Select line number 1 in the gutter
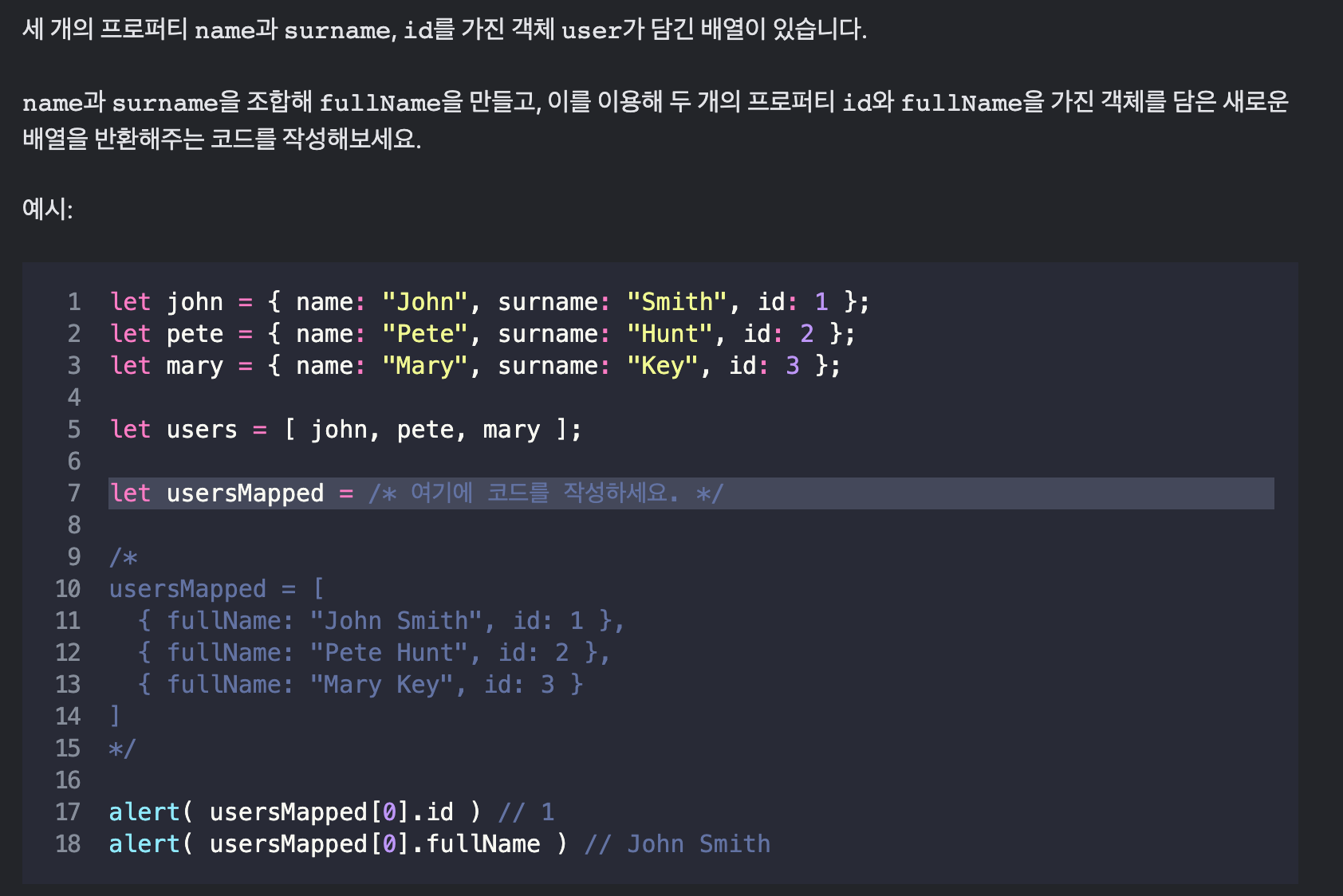The width and height of the screenshot is (1343, 896). coord(73,301)
